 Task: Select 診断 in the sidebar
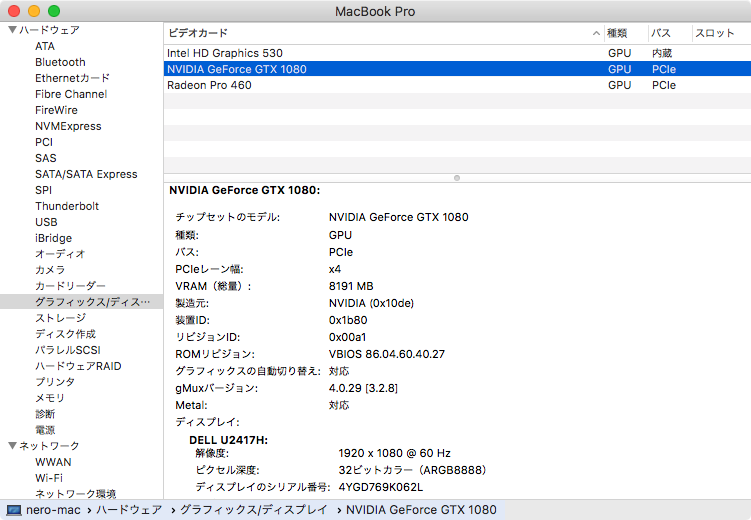point(45,414)
